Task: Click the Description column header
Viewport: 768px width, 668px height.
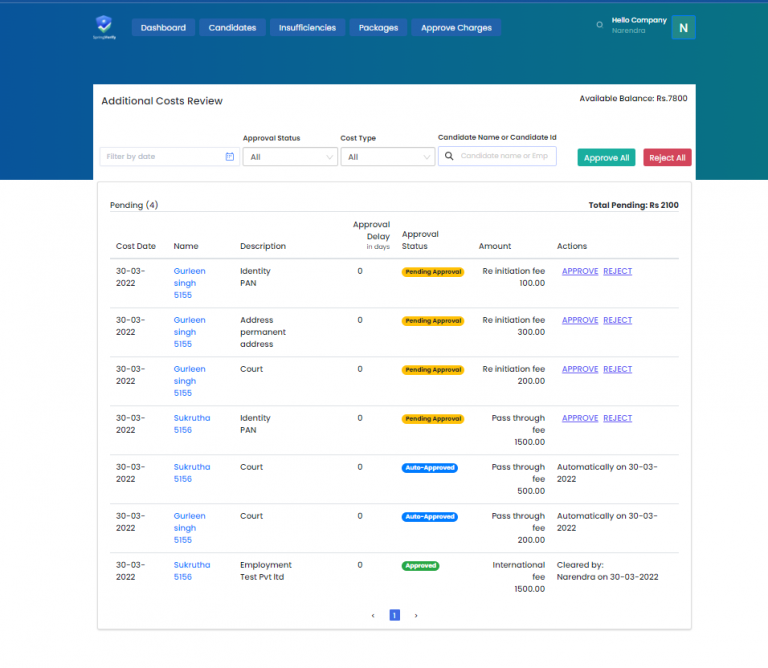Action: tap(263, 246)
